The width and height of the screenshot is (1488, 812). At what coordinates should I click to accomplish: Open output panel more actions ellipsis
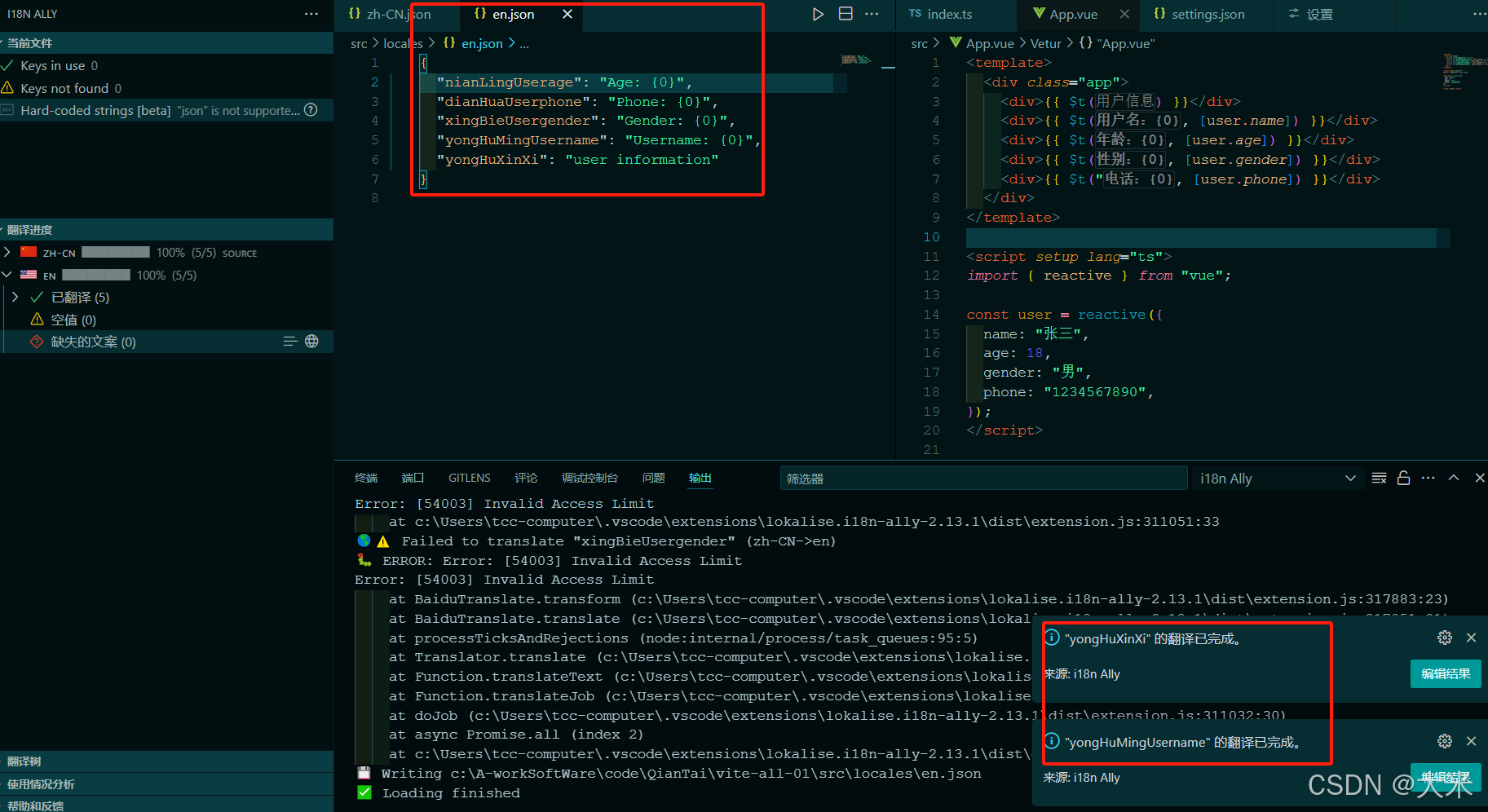point(1428,478)
